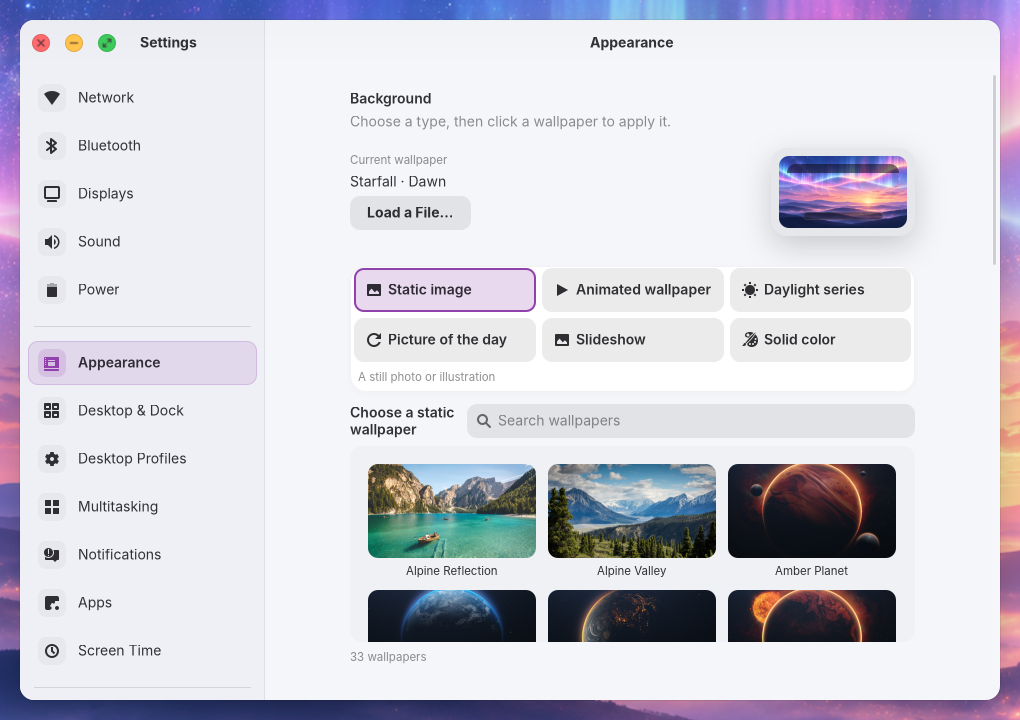Viewport: 1020px width, 720px height.
Task: Click the magnifier icon in wallpaper search
Action: pyautogui.click(x=483, y=421)
